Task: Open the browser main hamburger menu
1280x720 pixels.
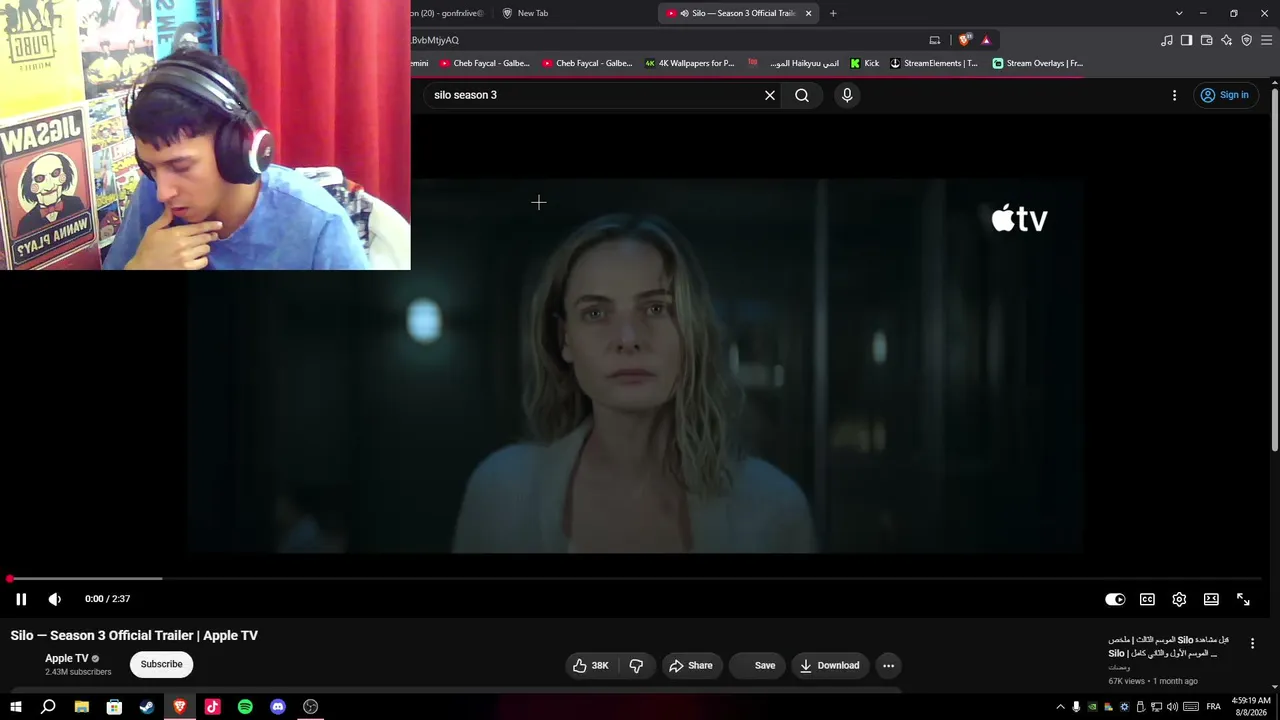Action: [1267, 40]
